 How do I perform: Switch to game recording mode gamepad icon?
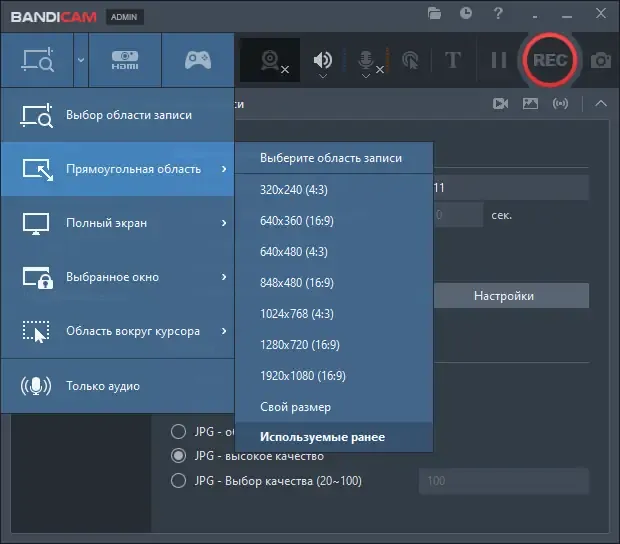click(197, 60)
